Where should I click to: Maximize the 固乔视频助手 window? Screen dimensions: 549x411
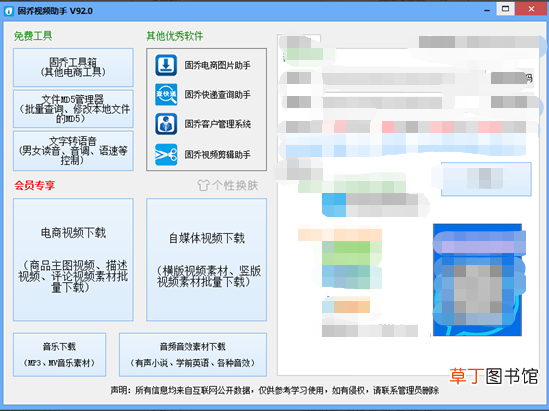pyautogui.click(x=505, y=9)
